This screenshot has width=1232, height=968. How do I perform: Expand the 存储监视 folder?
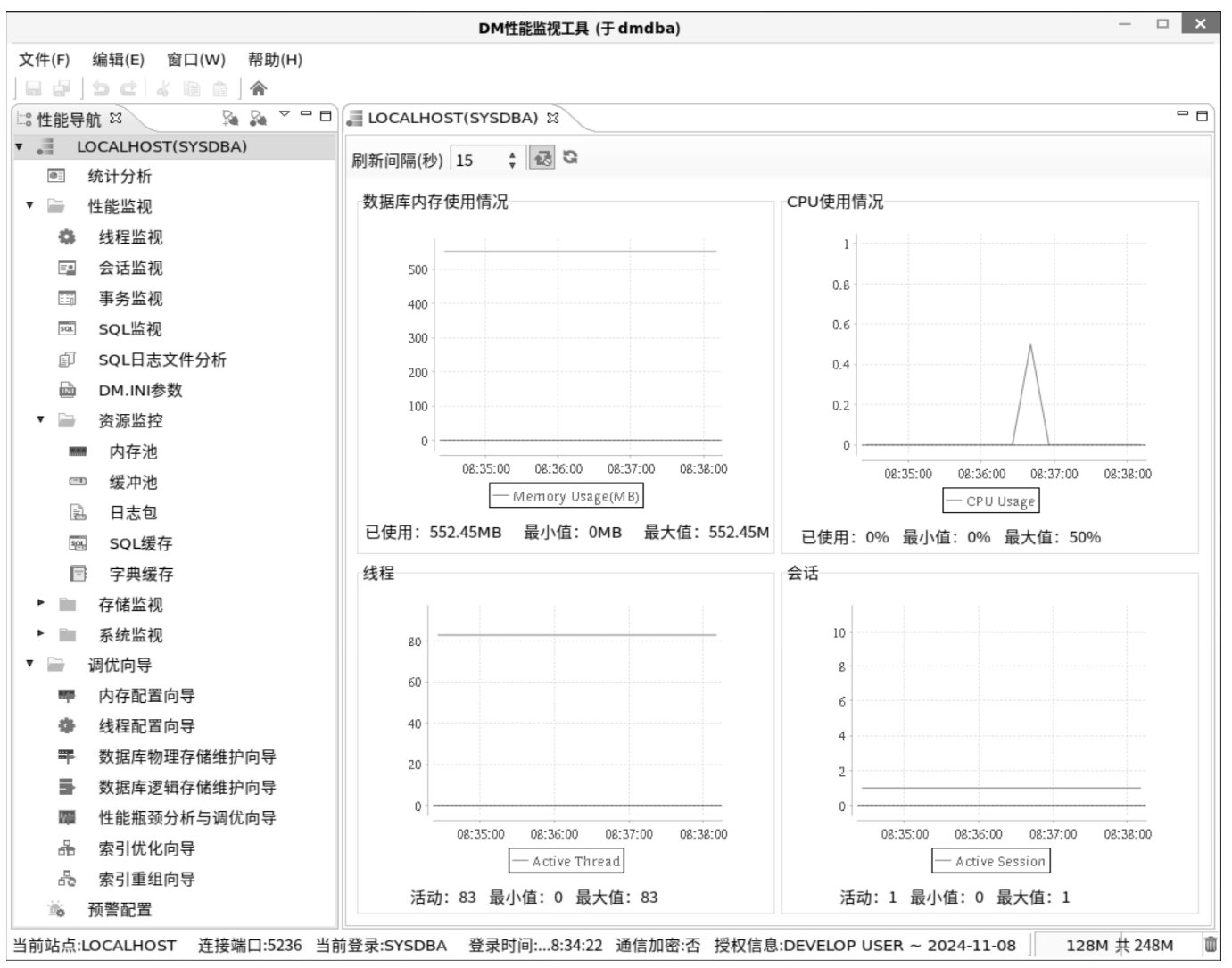coord(40,603)
